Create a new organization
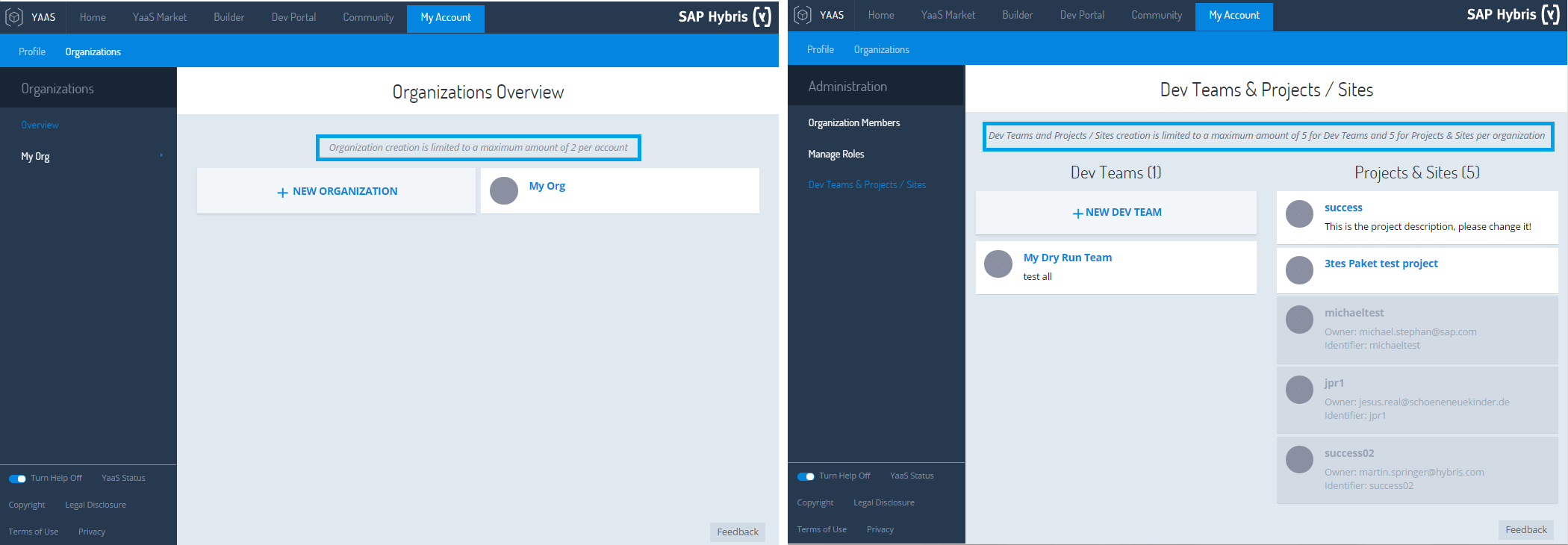1568x545 pixels. [336, 191]
